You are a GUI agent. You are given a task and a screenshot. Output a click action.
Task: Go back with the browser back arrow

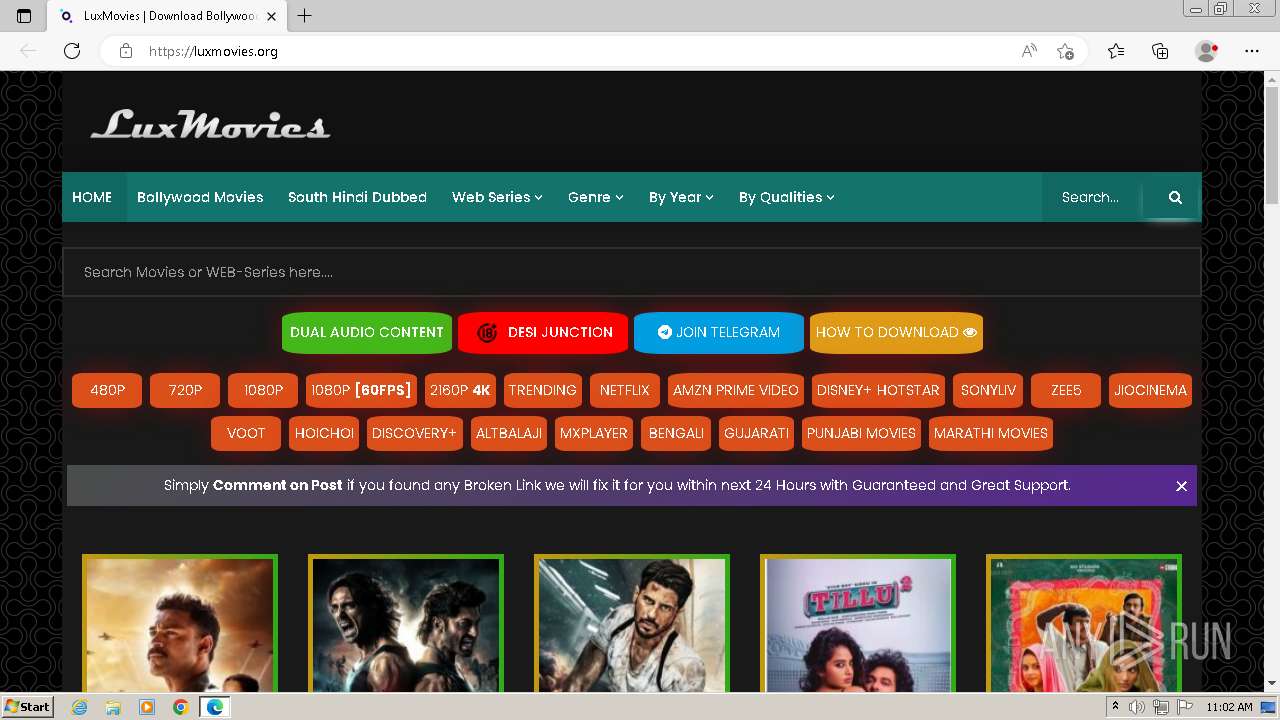(x=28, y=51)
